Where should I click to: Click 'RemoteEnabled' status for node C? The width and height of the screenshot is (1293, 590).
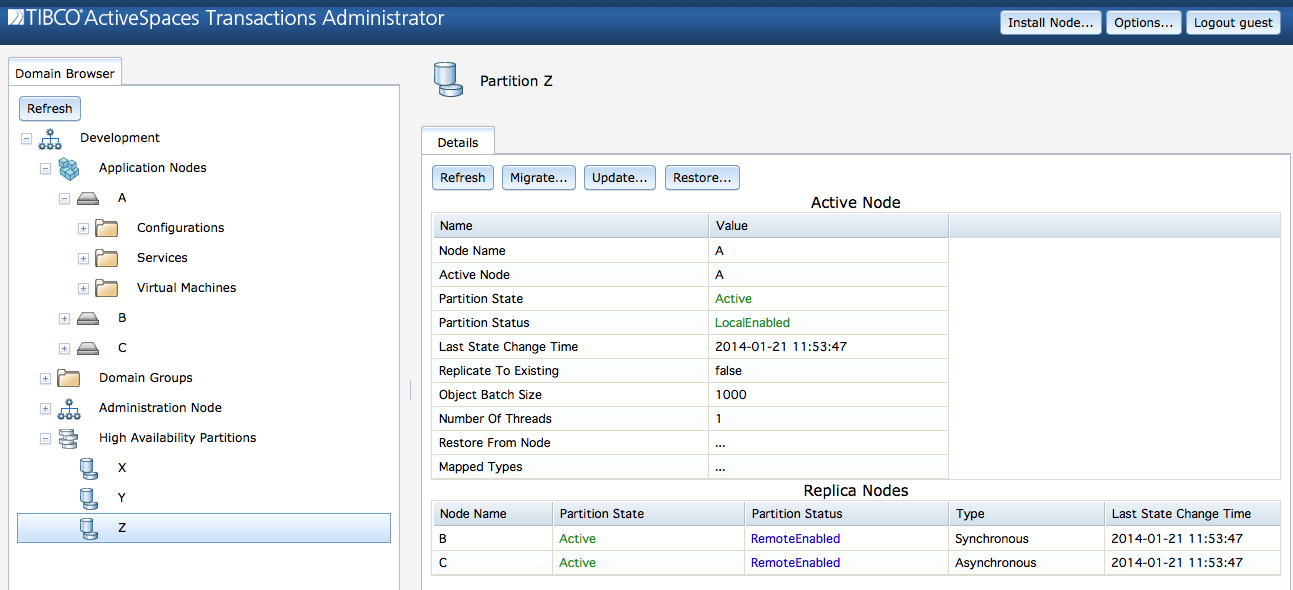pyautogui.click(x=796, y=563)
